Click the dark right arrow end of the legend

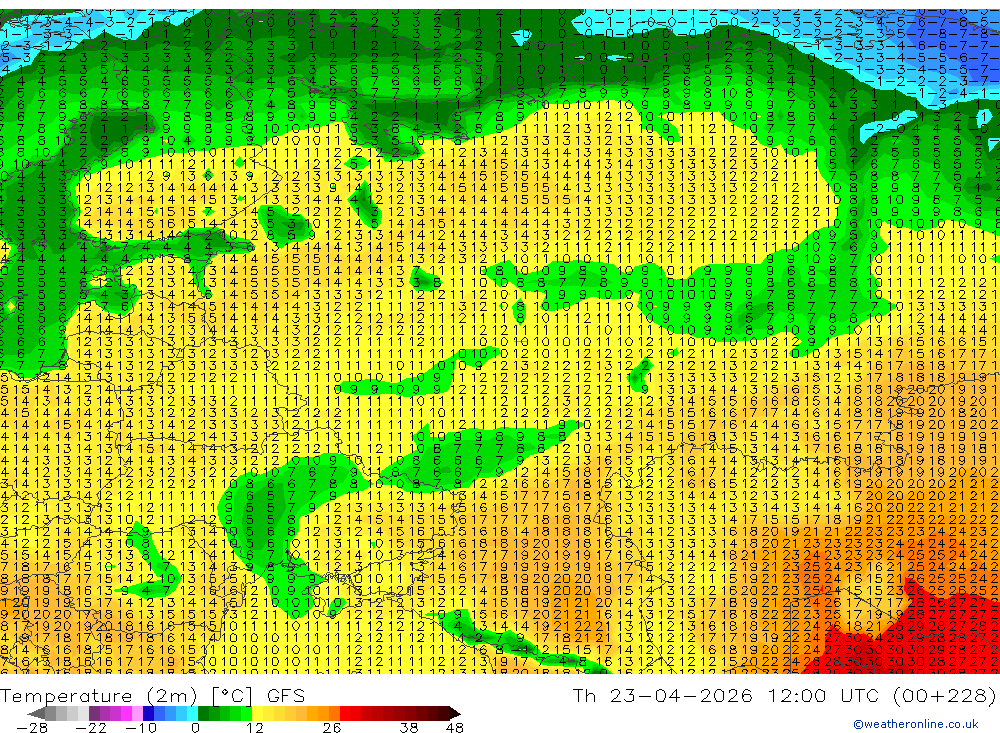tap(454, 713)
